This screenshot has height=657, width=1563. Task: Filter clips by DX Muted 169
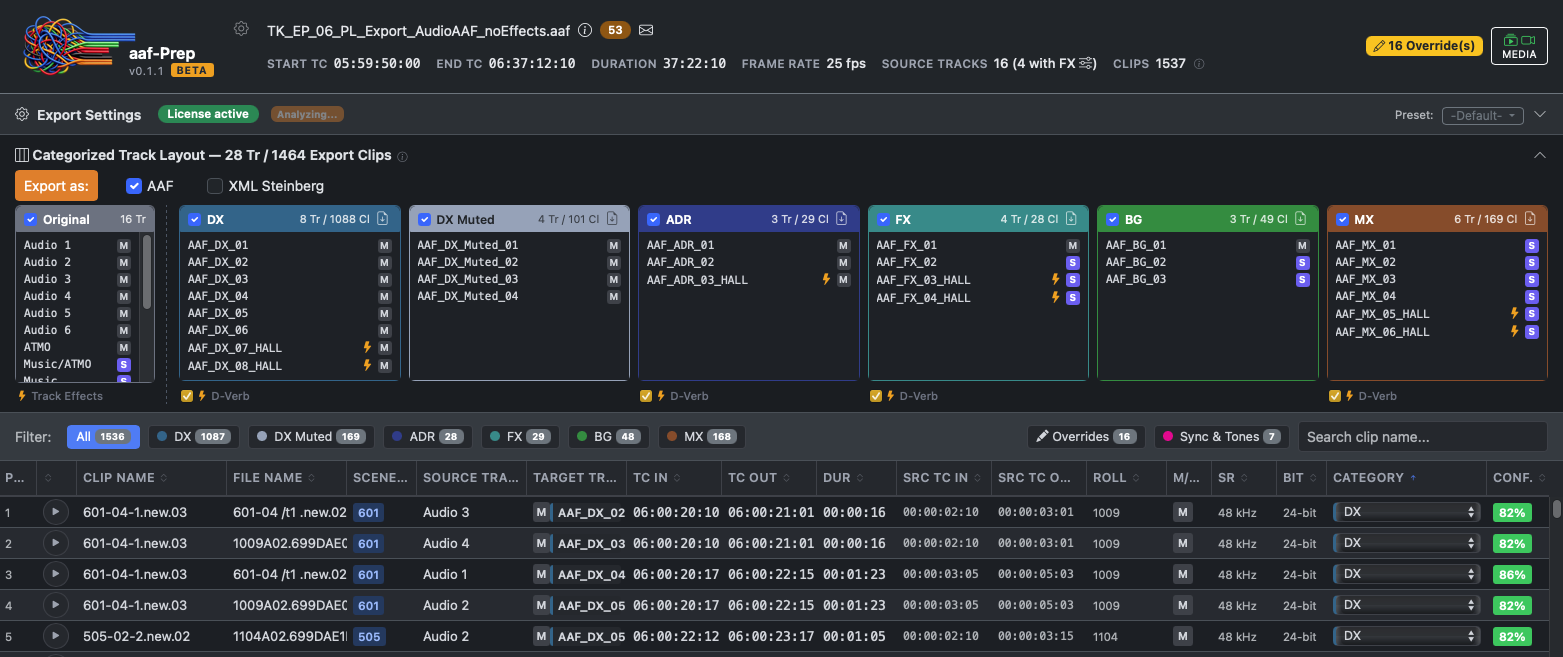(310, 437)
